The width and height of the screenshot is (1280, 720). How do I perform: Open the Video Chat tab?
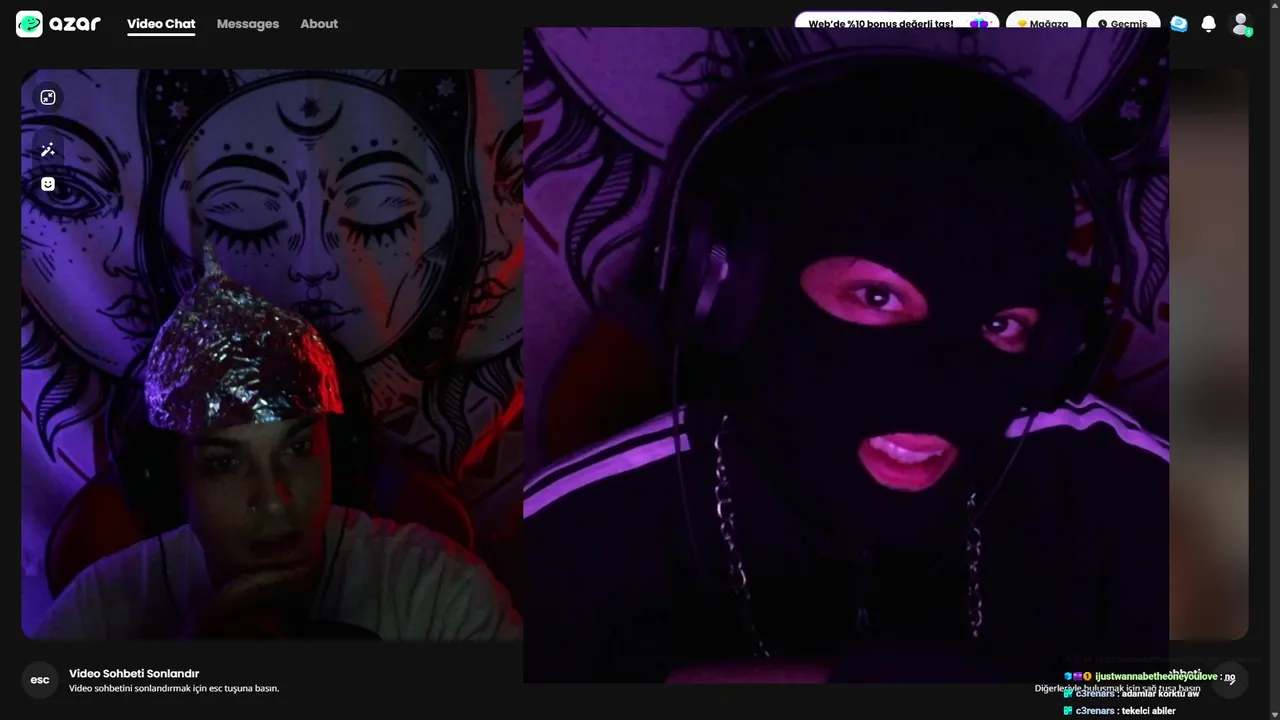(161, 24)
